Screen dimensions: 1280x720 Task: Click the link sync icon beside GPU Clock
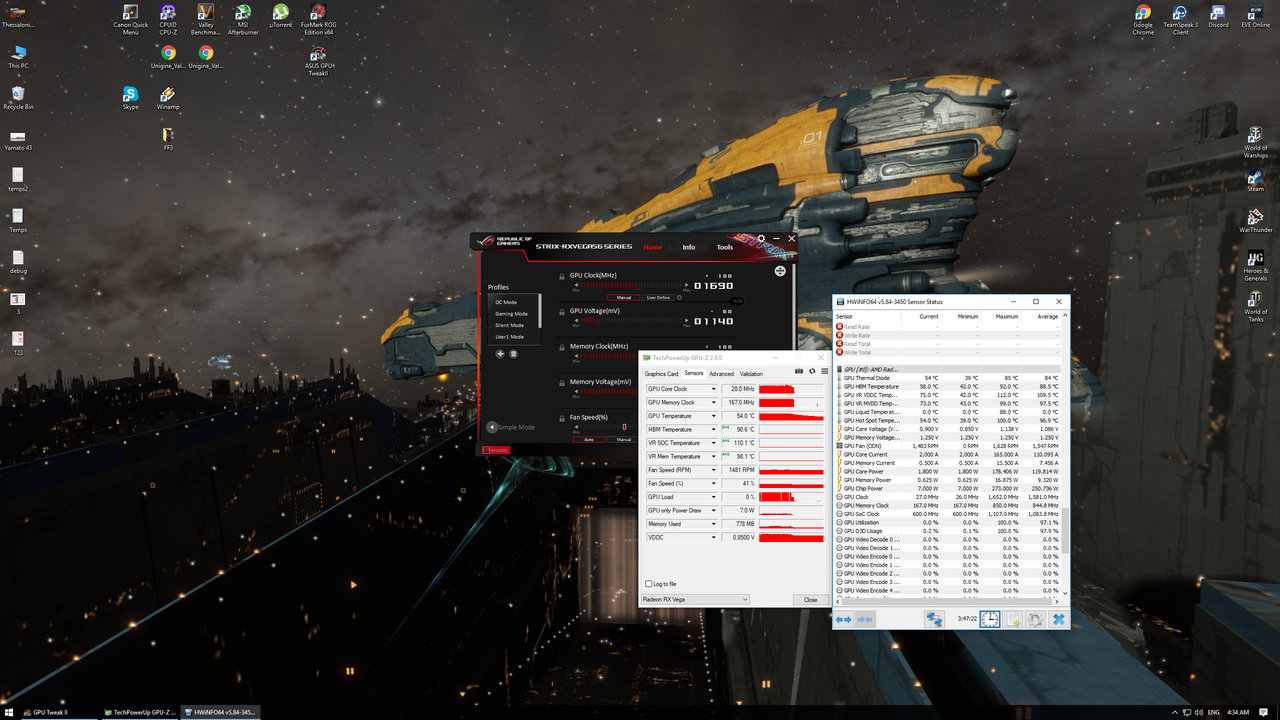pyautogui.click(x=737, y=301)
